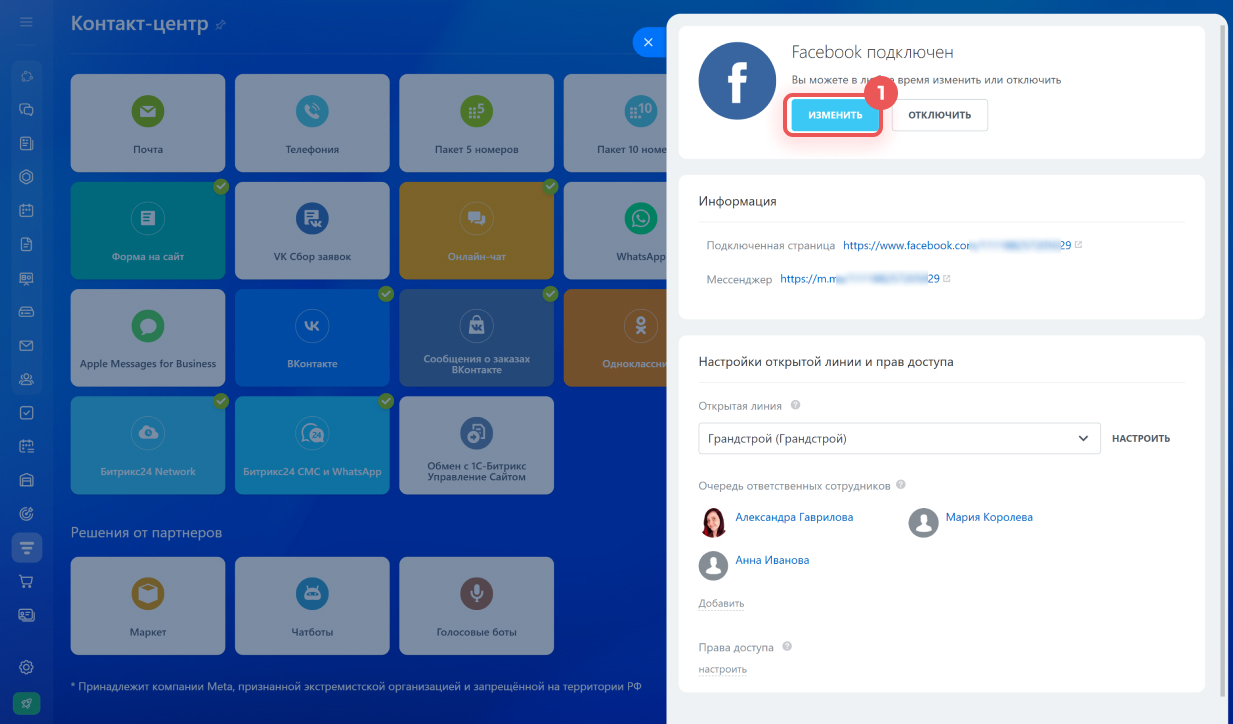
Task: Click the envelope icon on the Почта card
Action: click(x=148, y=111)
